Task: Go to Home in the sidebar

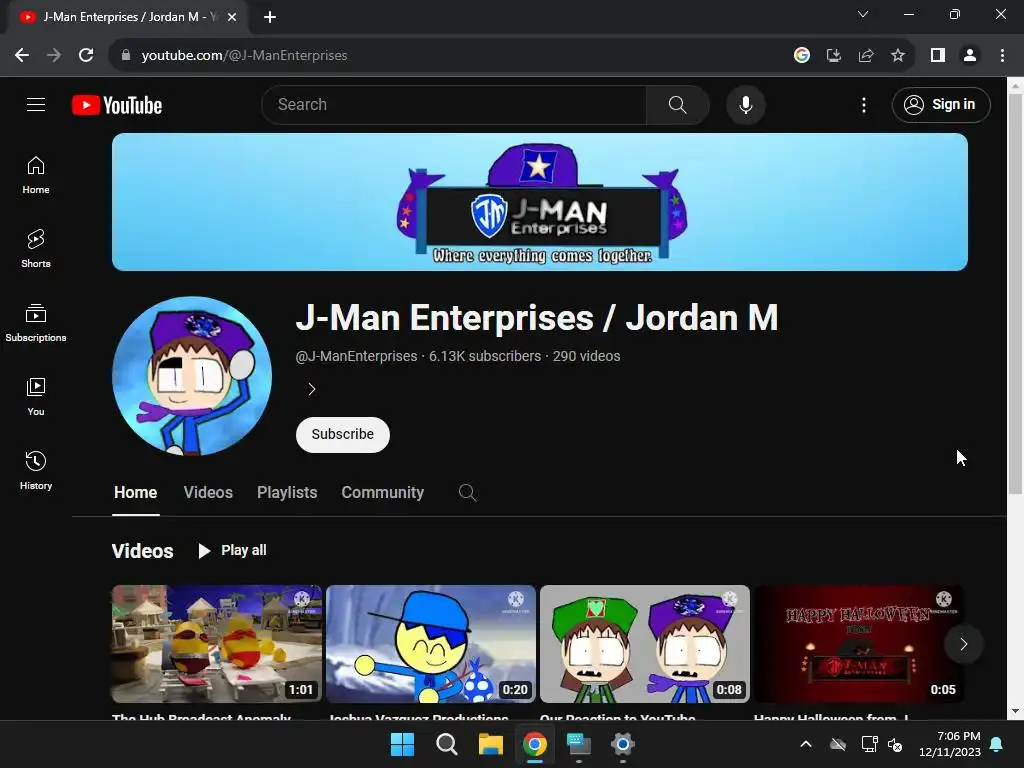Action: tap(36, 175)
